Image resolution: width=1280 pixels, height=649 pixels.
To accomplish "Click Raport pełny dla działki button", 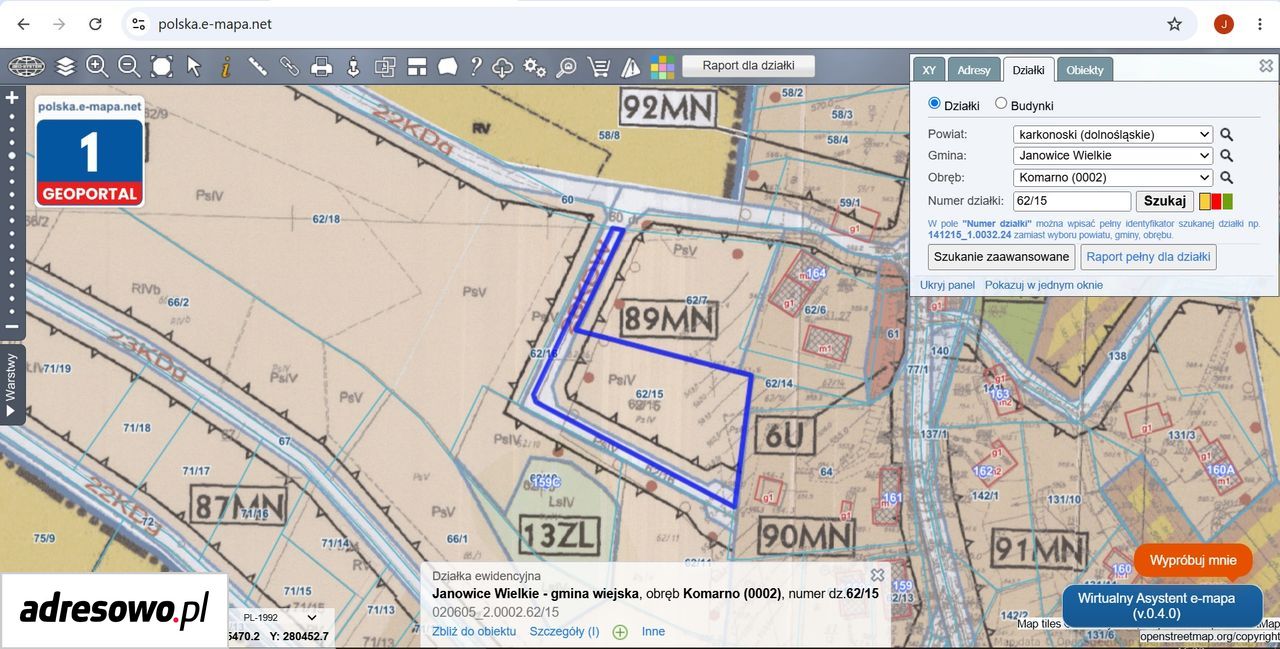I will [x=1149, y=257].
